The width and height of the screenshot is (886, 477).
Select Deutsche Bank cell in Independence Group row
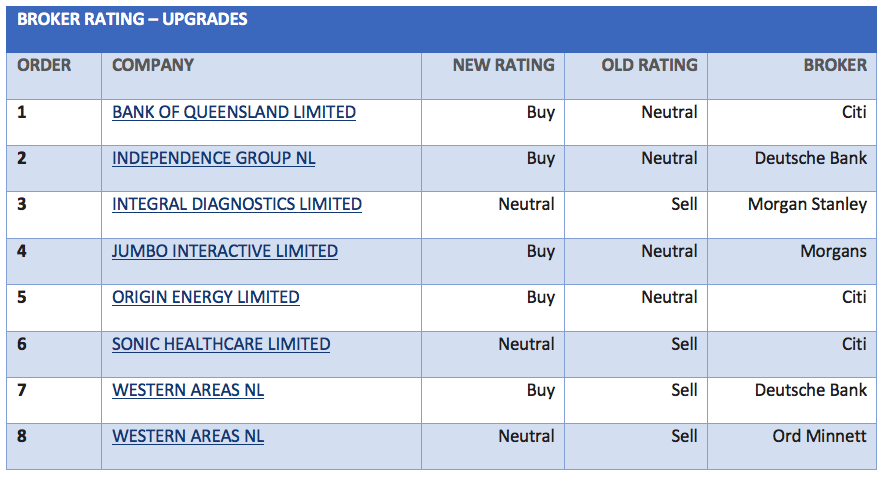(811, 158)
